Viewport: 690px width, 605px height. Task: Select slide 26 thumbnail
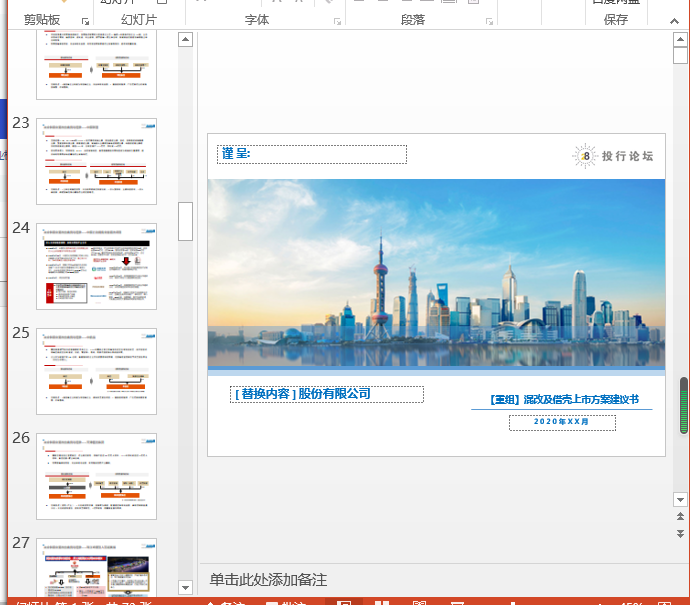coord(96,476)
